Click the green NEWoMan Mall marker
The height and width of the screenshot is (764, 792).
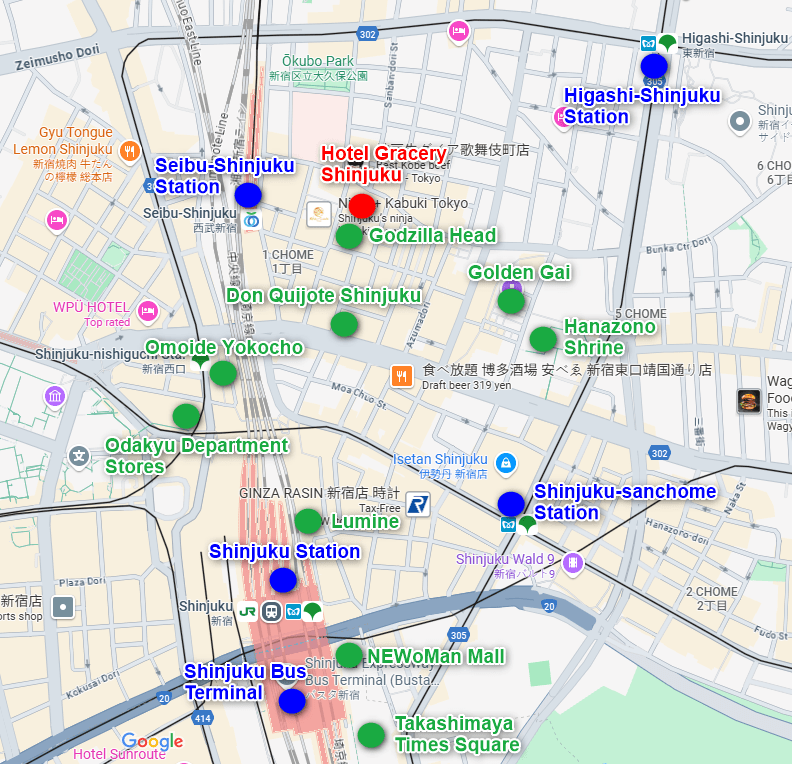pos(350,655)
